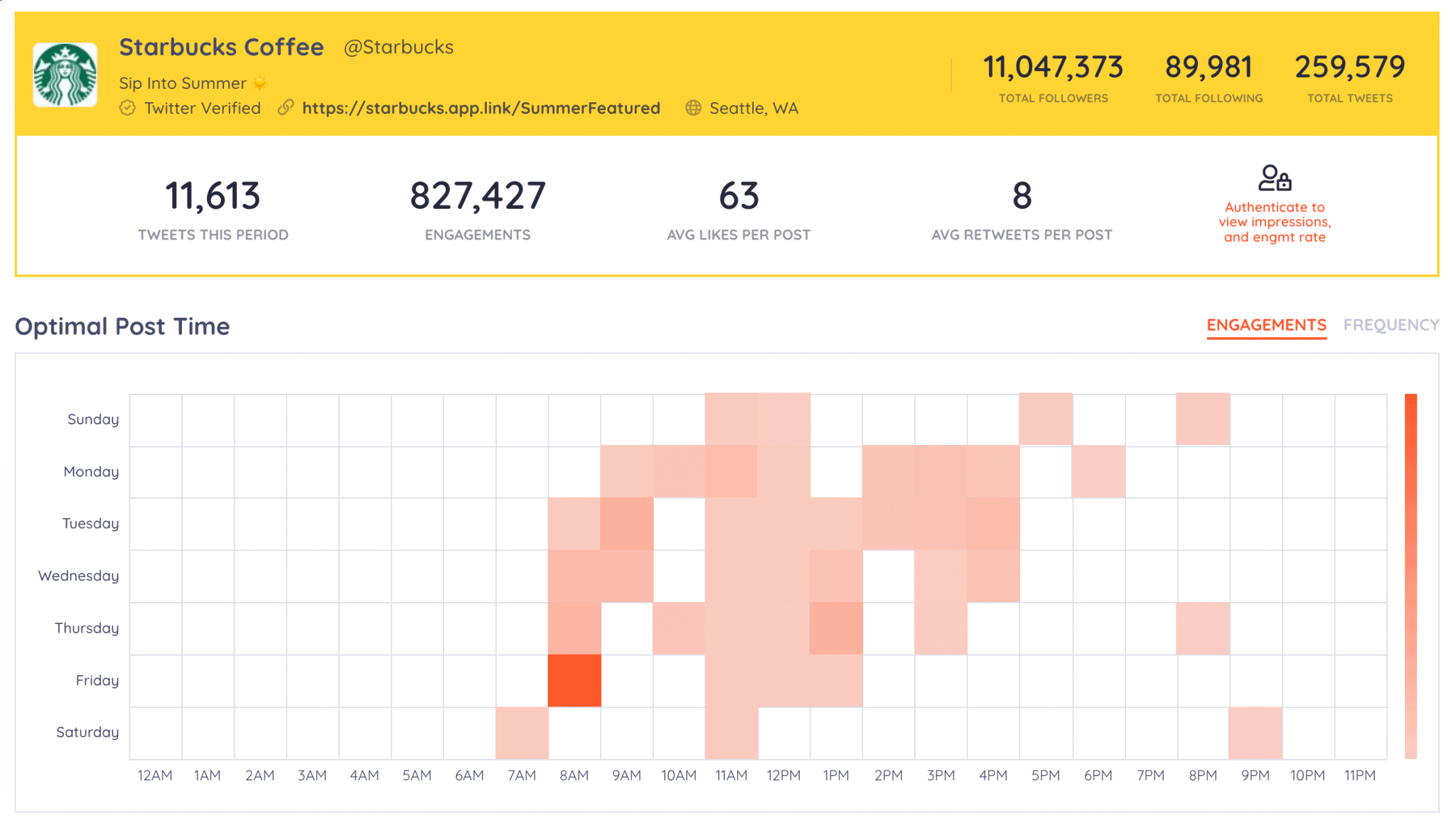Switch to the ENGAGEMENTS tab
Viewport: 1456px width, 823px height.
1266,325
